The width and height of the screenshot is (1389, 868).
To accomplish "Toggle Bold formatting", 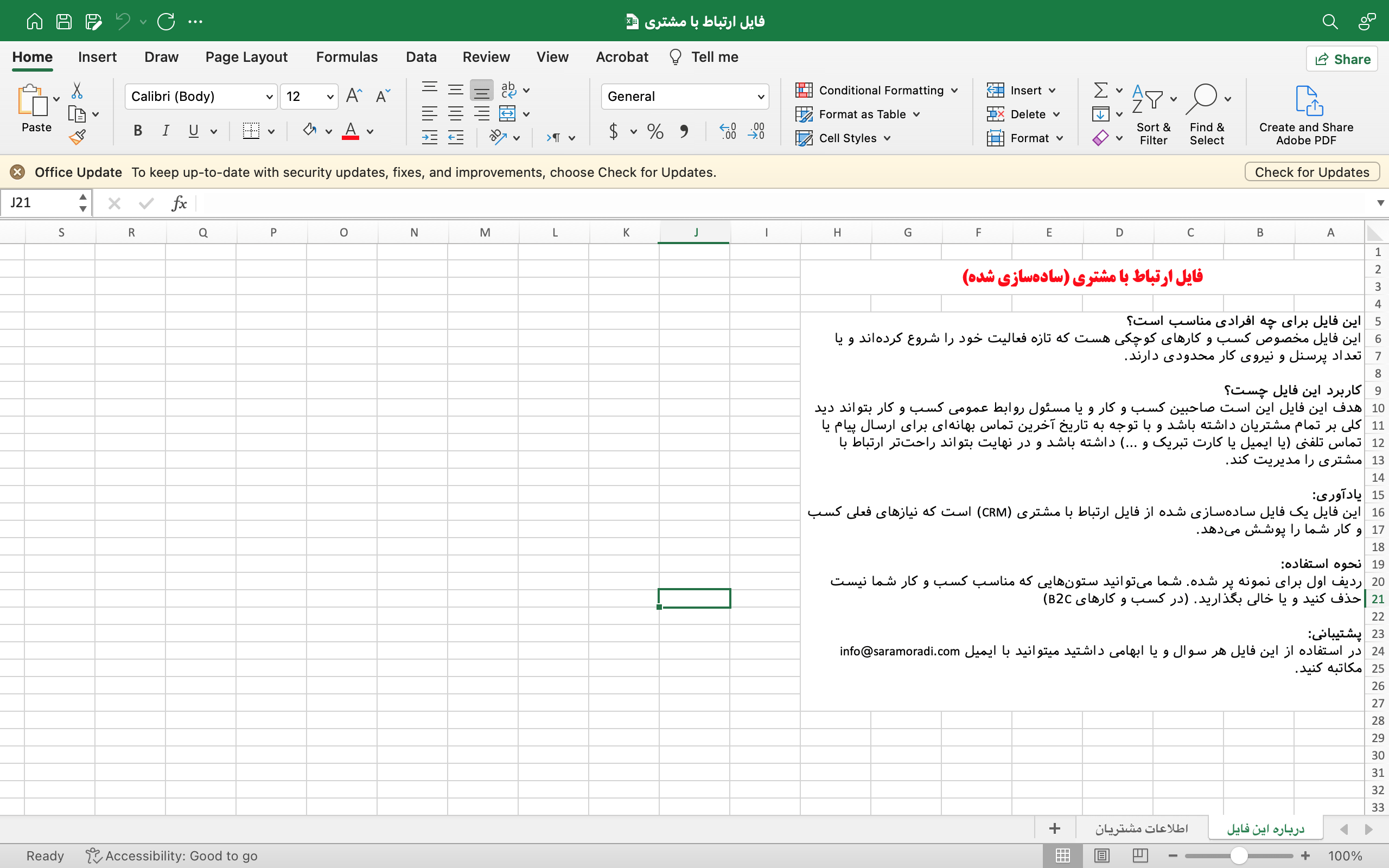I will click(x=138, y=131).
